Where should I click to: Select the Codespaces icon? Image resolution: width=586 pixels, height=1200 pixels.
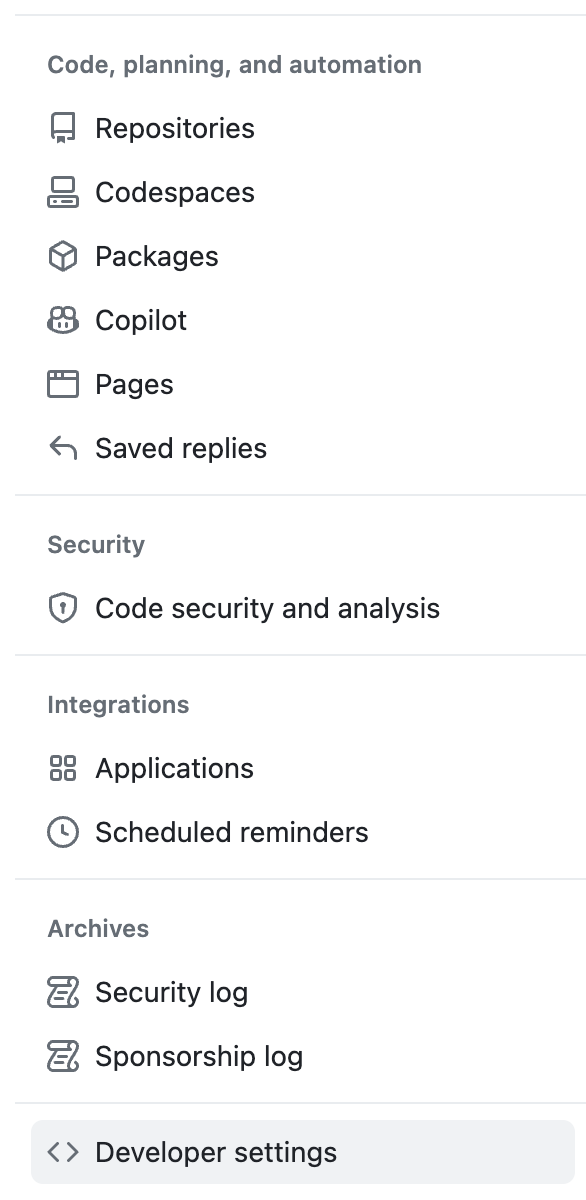pyautogui.click(x=63, y=192)
